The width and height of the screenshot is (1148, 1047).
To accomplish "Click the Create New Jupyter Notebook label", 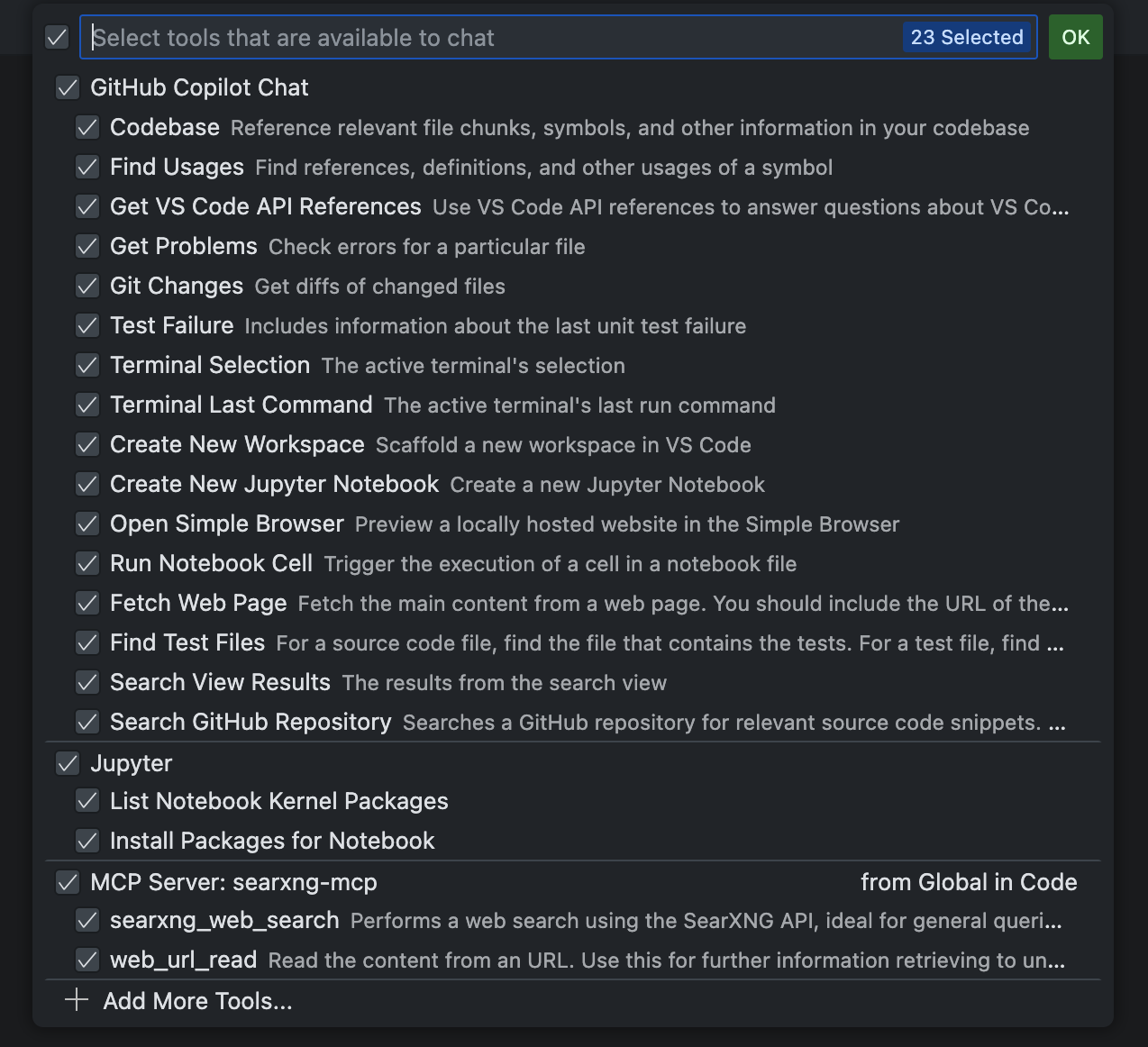I will 274,485.
